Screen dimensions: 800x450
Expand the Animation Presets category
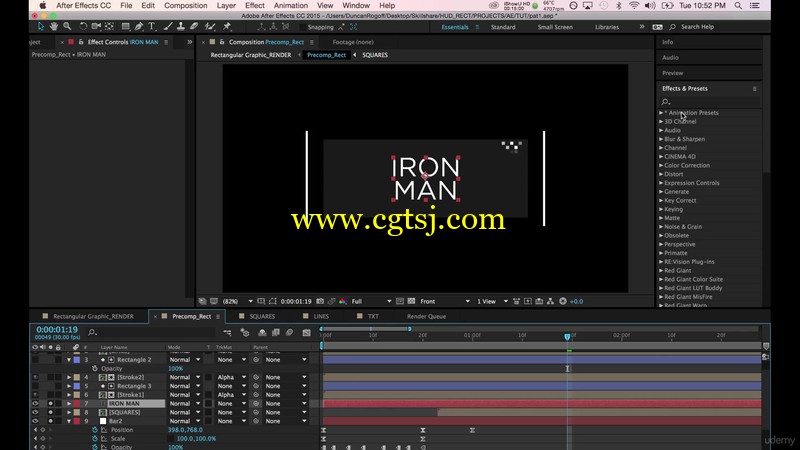tap(661, 113)
